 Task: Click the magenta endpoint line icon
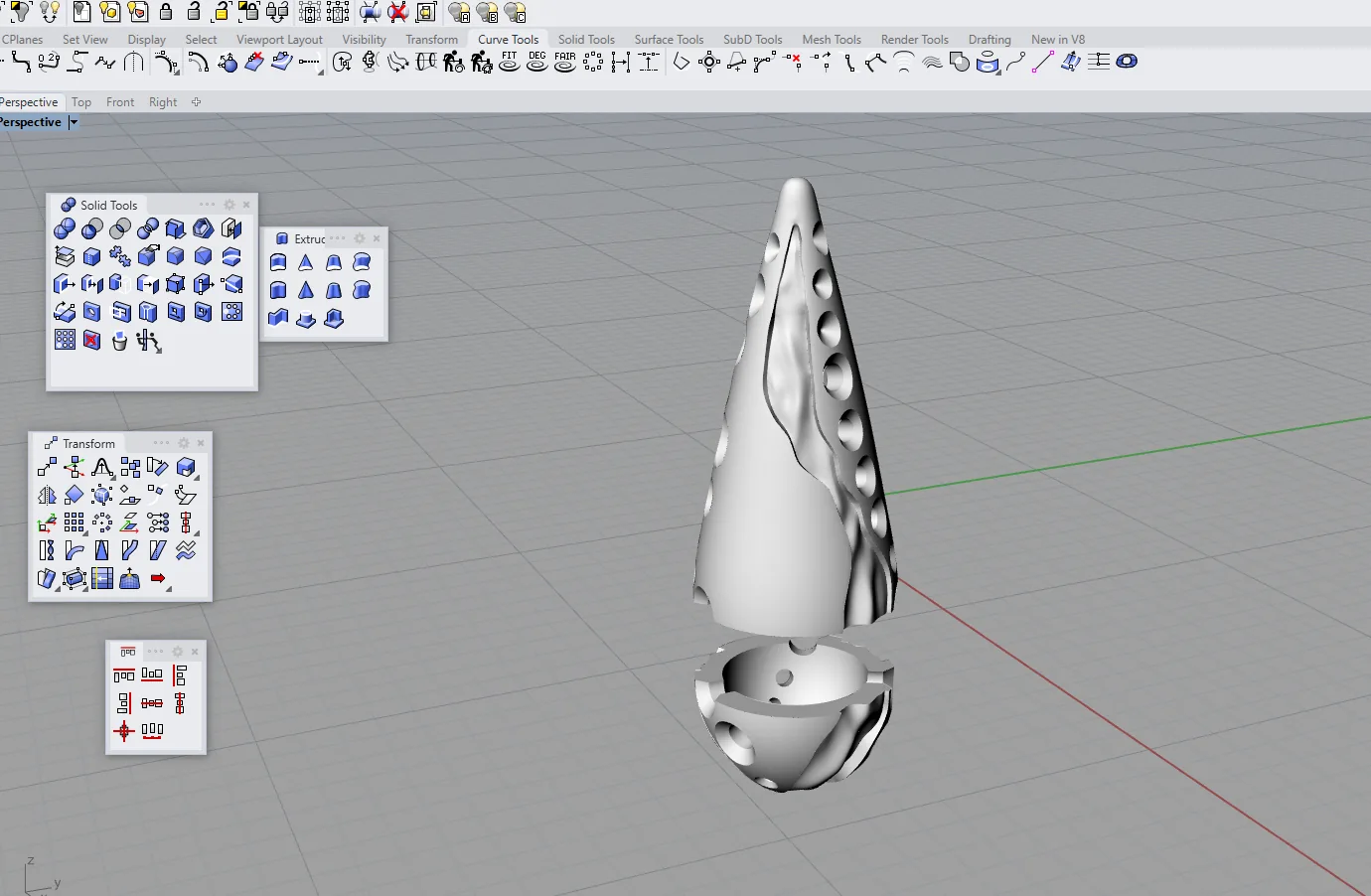[1042, 63]
